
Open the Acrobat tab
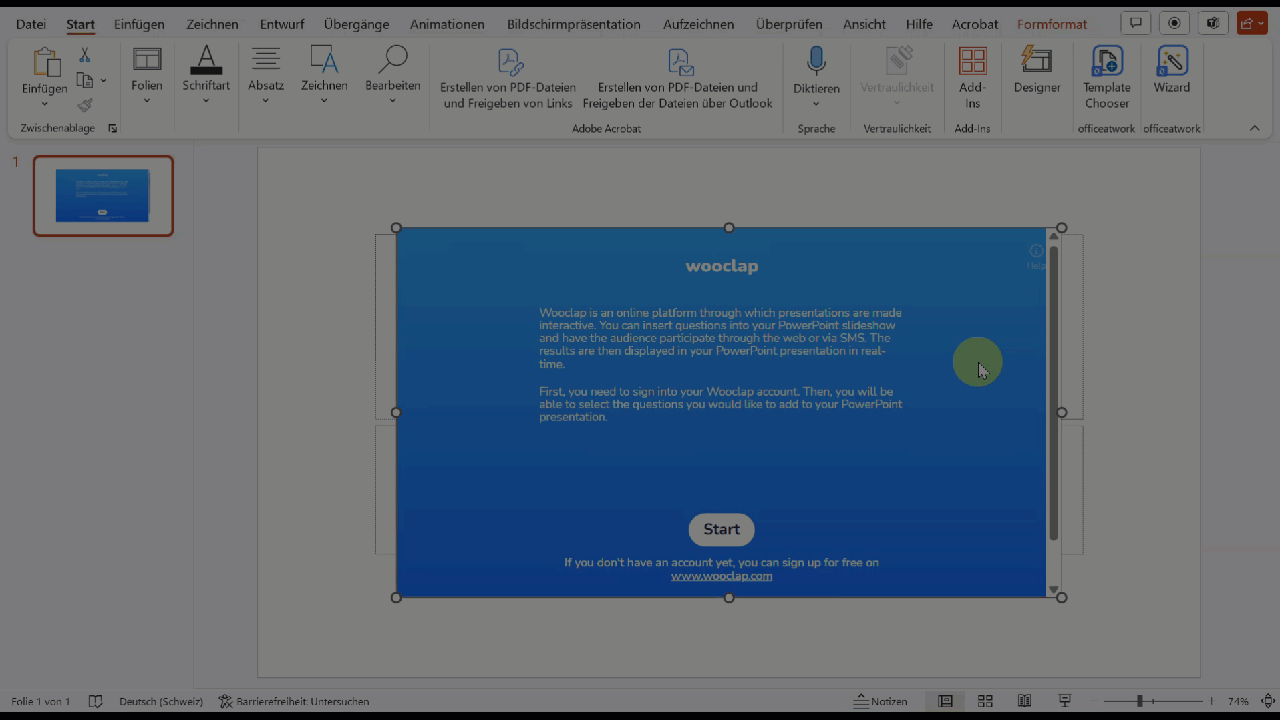pyautogui.click(x=974, y=24)
